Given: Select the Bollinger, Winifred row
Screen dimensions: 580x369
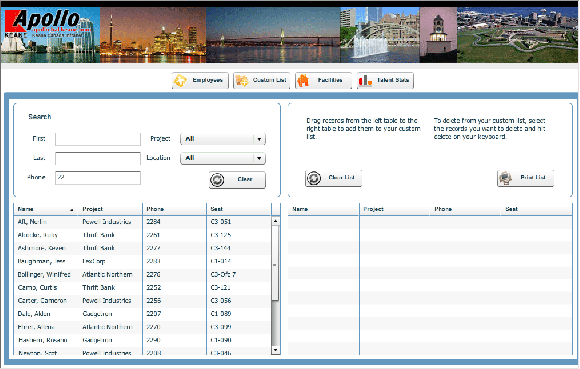Looking at the screenshot, I should 142,274.
